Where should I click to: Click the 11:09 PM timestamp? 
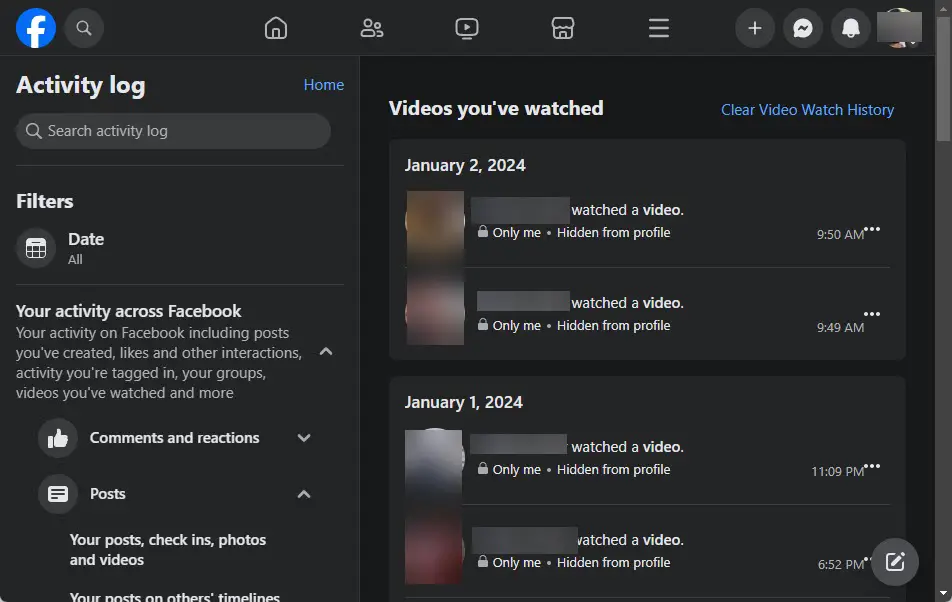click(x=838, y=472)
